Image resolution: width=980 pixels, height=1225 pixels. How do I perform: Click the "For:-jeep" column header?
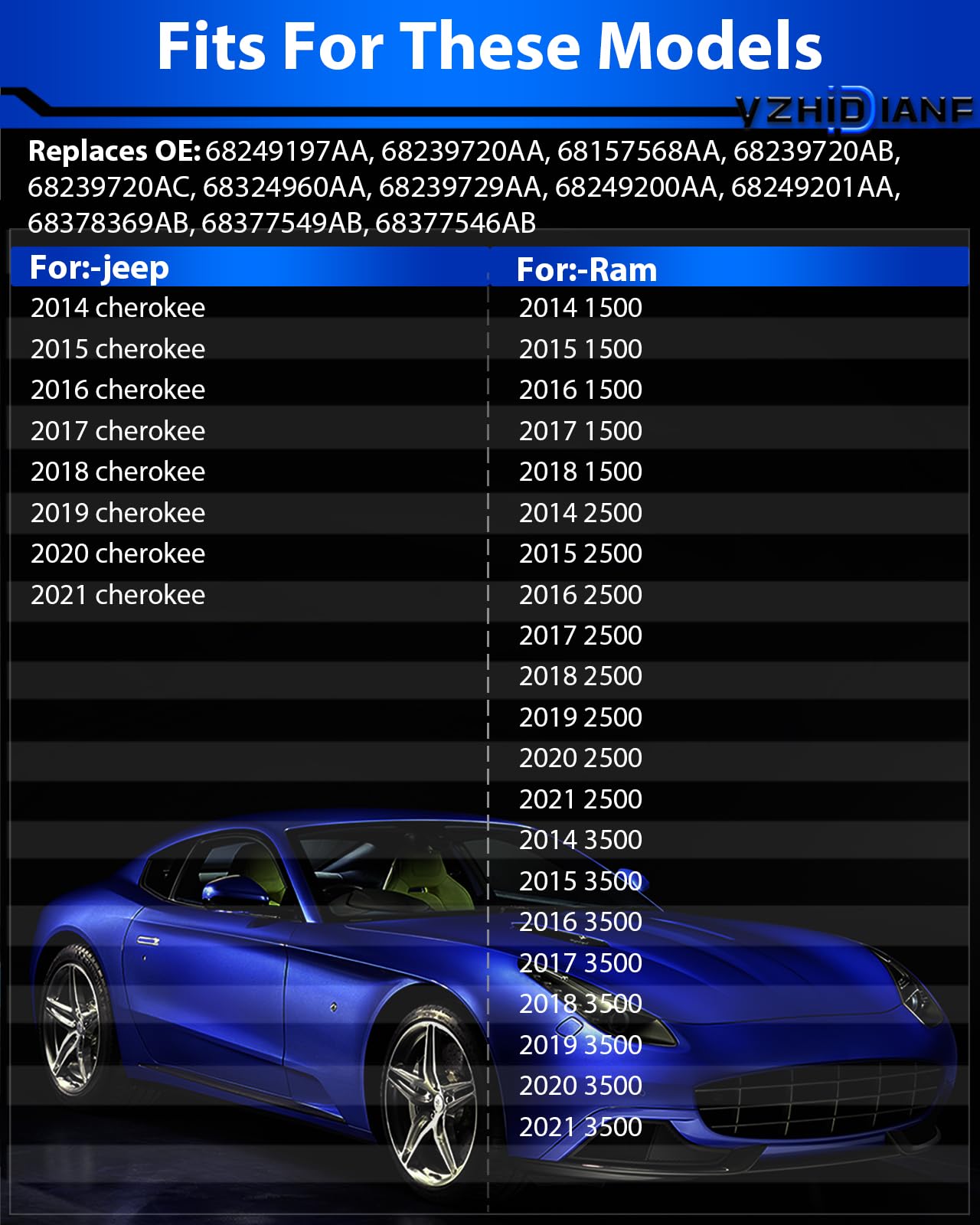click(100, 268)
